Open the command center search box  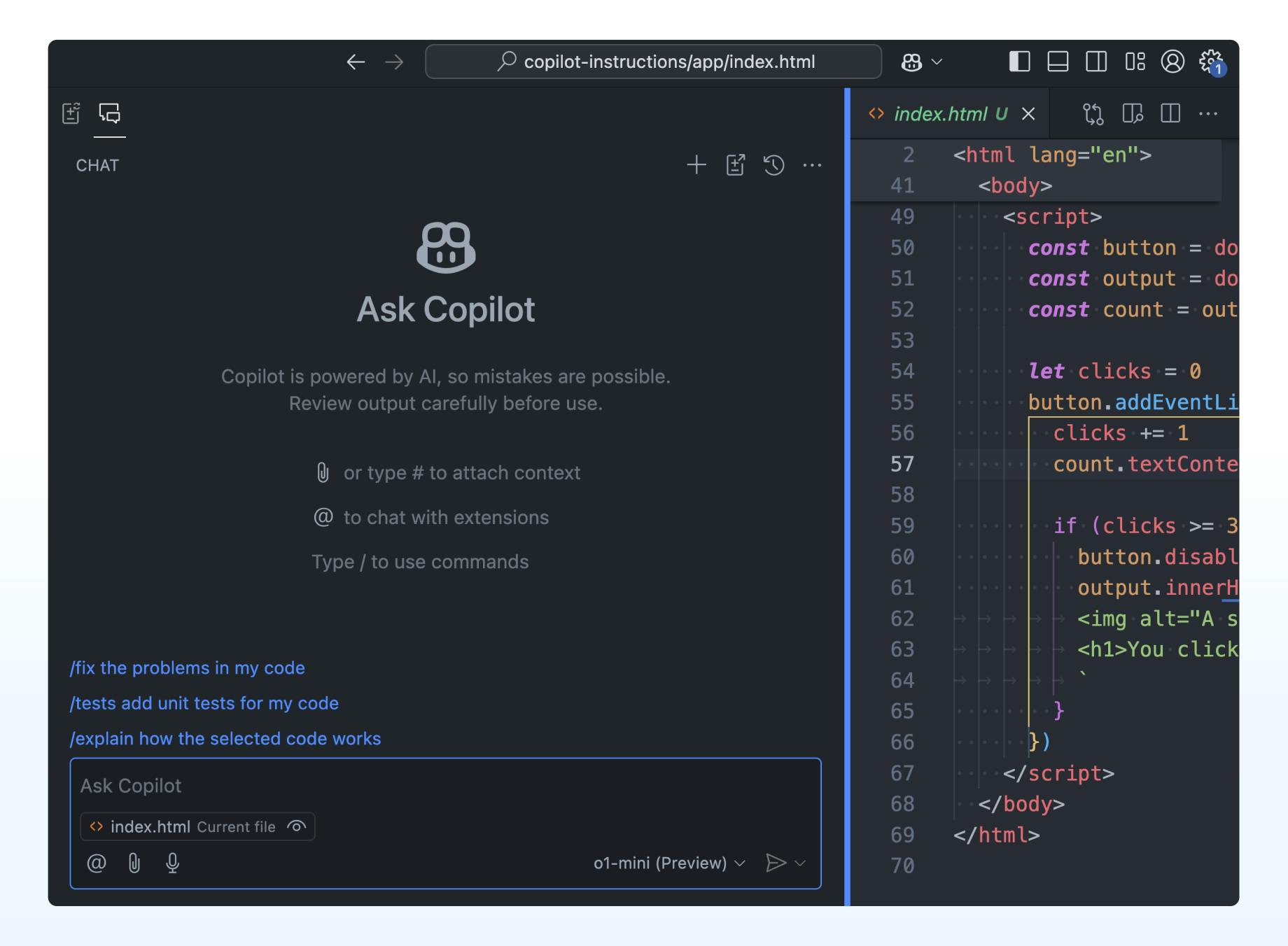pyautogui.click(x=653, y=62)
